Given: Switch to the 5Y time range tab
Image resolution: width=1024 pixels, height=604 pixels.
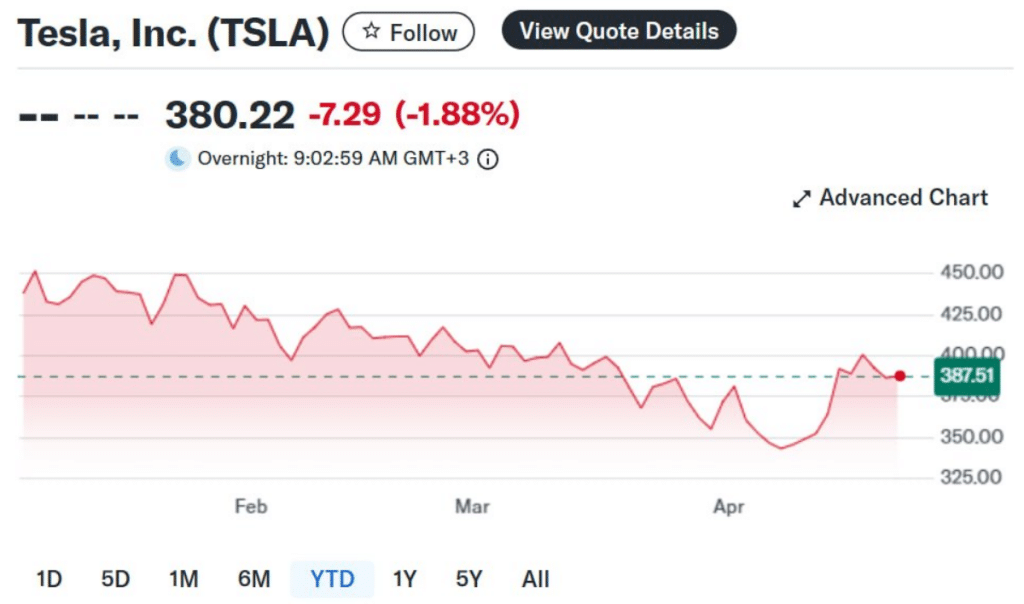Looking at the screenshot, I should point(467,578).
